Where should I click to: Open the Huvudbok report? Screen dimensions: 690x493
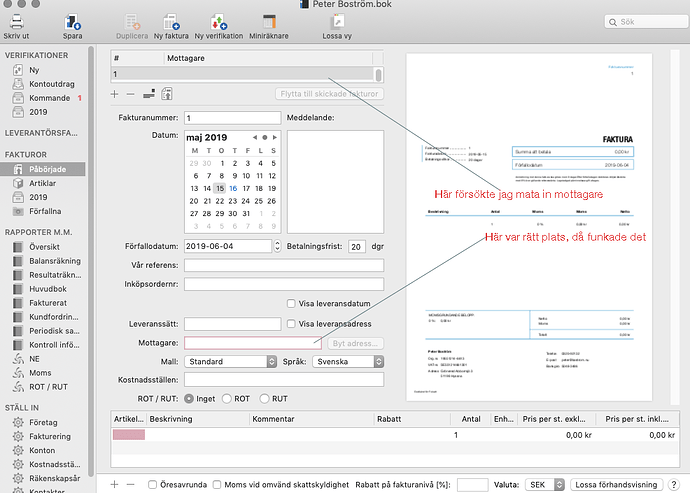[x=48, y=289]
